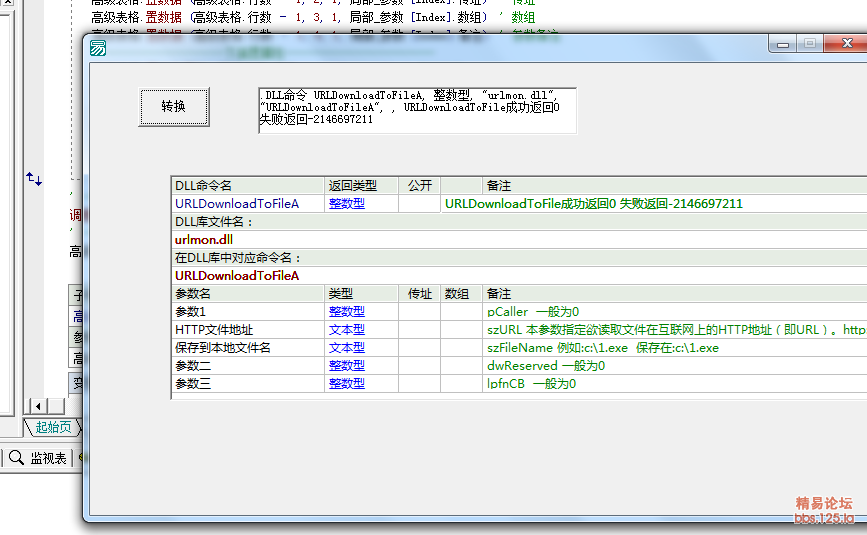Image resolution: width=867 pixels, height=535 pixels.
Task: Toggle the 公开 cell for URLDownloadToFileA
Action: pos(419,204)
